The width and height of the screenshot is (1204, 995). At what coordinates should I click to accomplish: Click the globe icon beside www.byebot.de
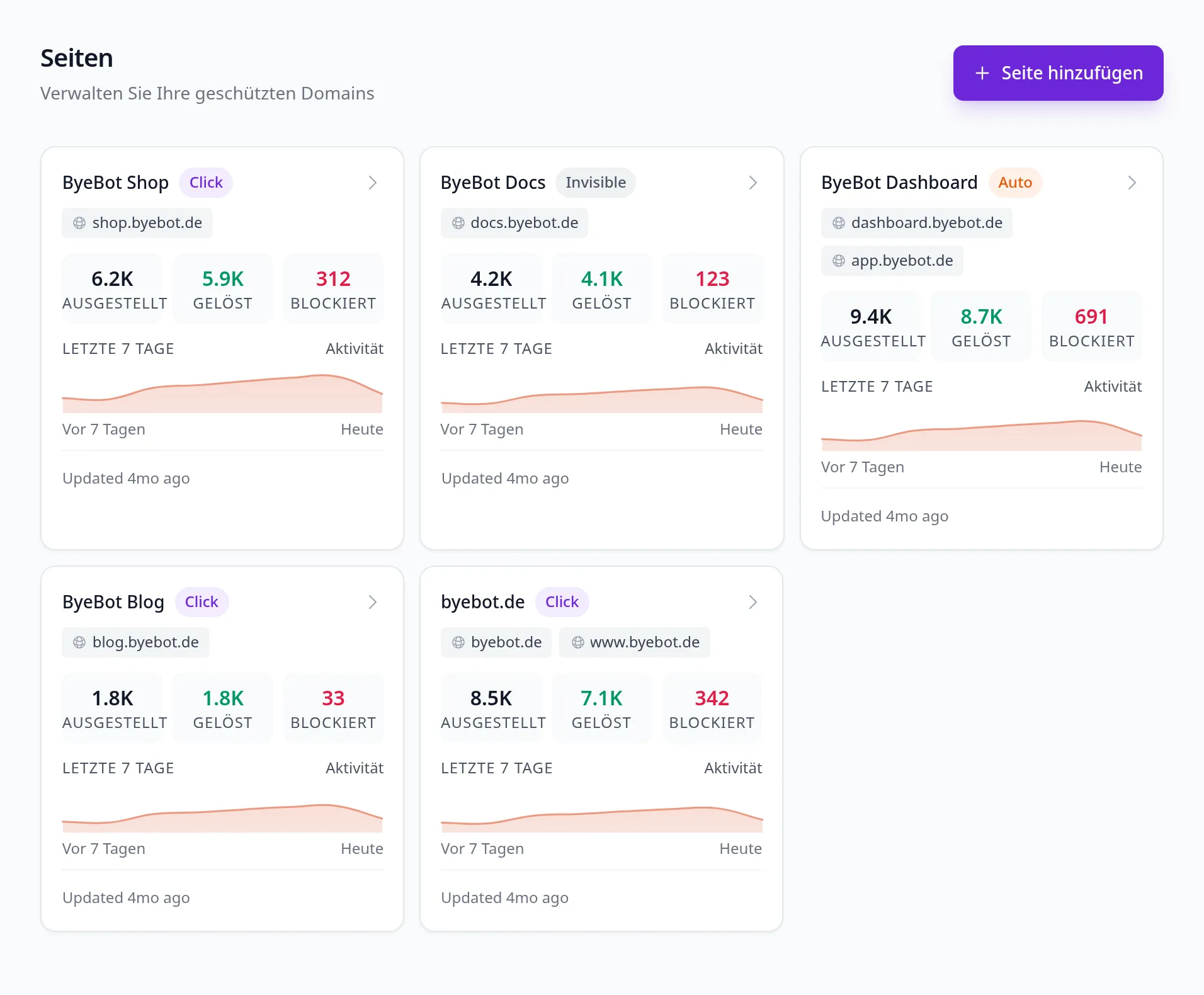578,642
